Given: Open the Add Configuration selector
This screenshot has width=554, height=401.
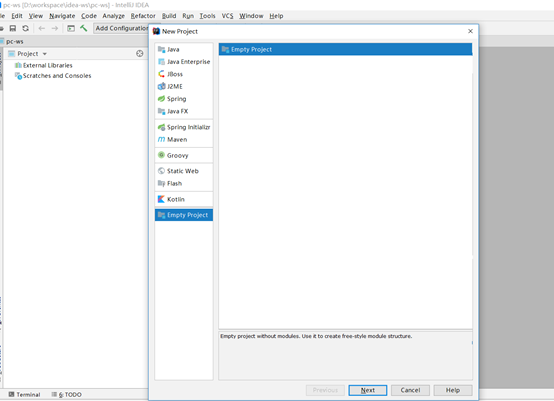Looking at the screenshot, I should [121, 28].
